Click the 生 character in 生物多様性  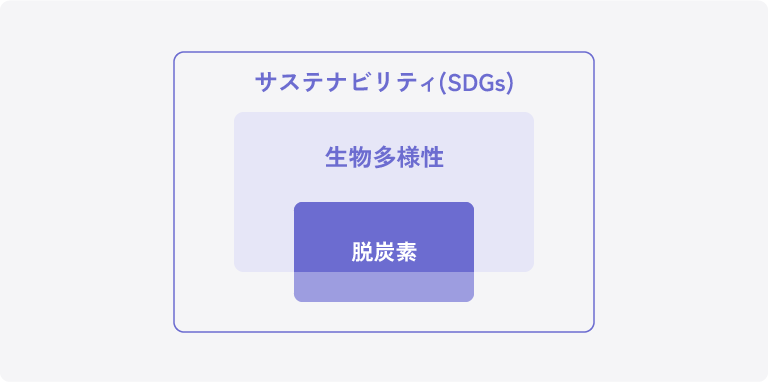click(336, 158)
